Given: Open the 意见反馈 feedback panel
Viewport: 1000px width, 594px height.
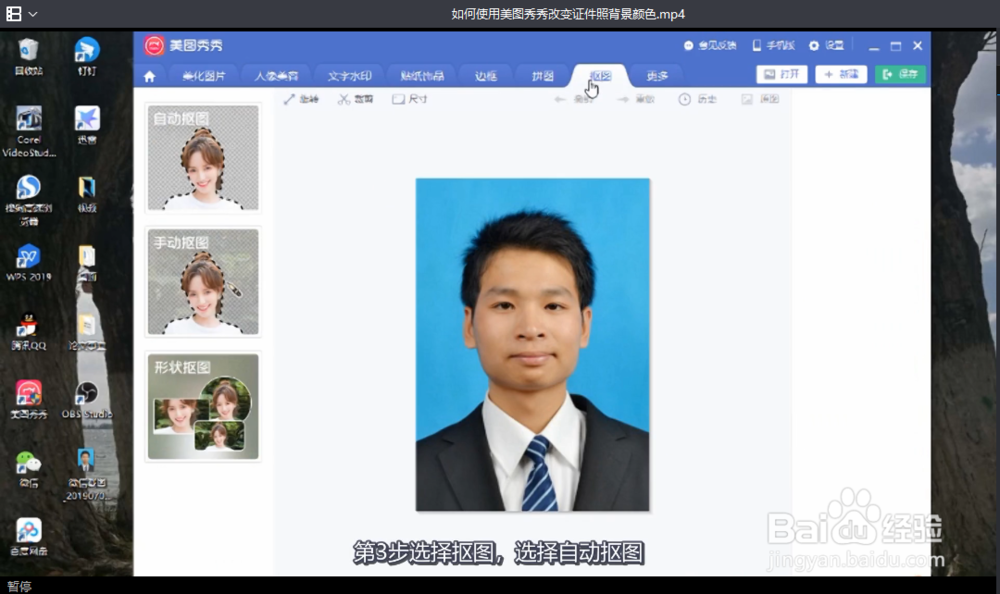Looking at the screenshot, I should click(x=712, y=45).
